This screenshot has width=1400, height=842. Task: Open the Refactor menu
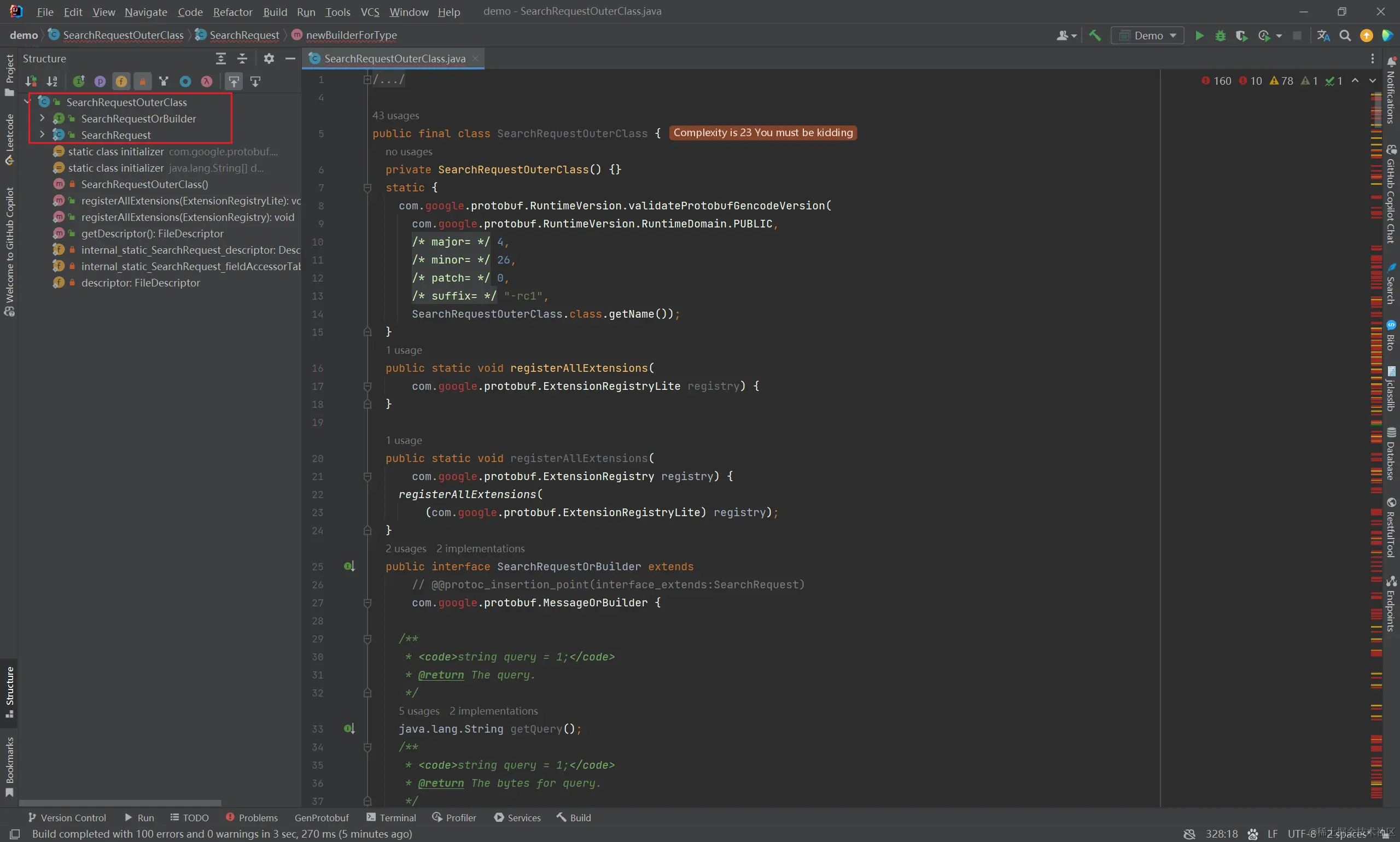(x=232, y=12)
